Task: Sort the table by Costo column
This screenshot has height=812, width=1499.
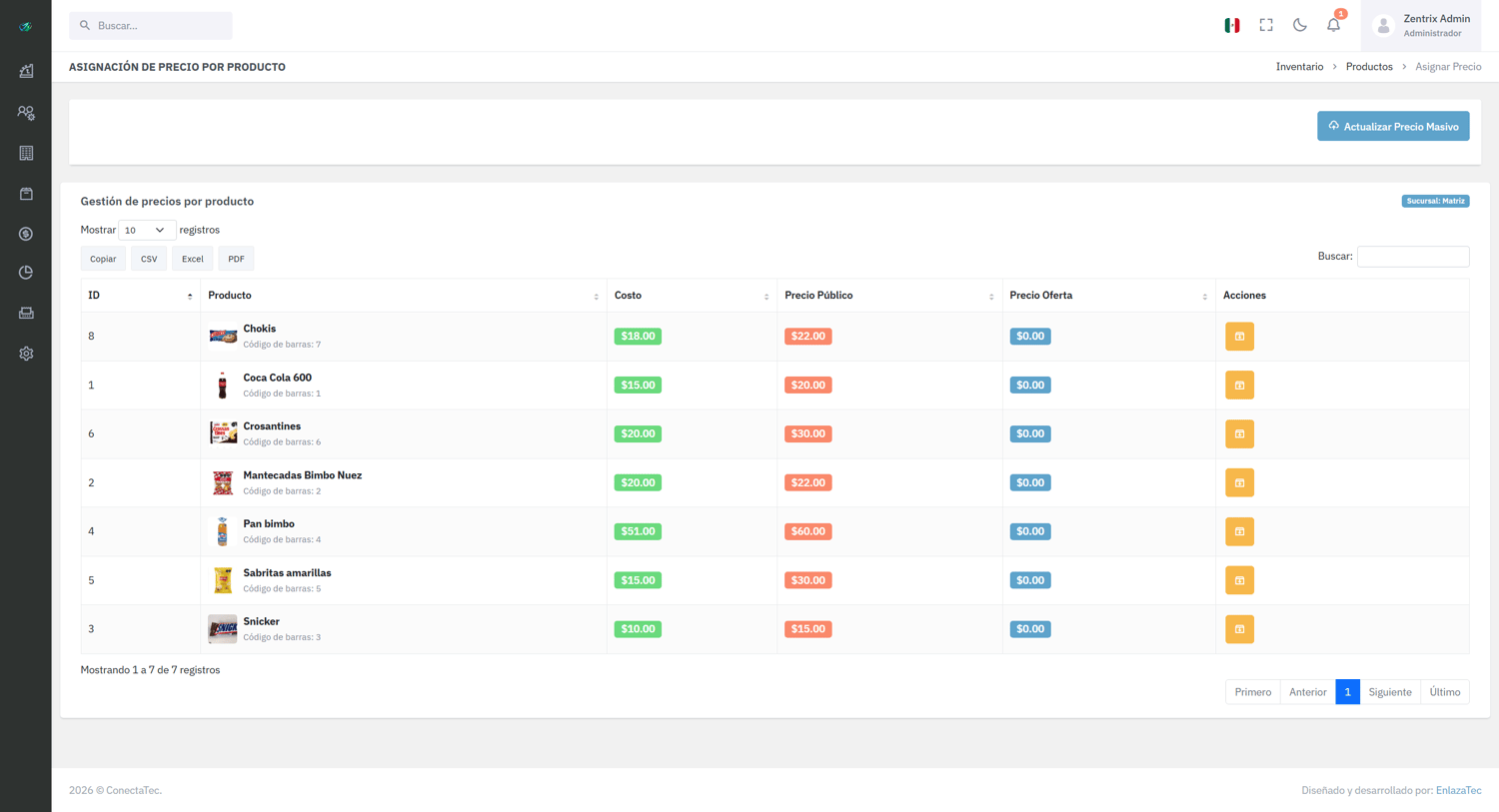Action: pyautogui.click(x=692, y=296)
